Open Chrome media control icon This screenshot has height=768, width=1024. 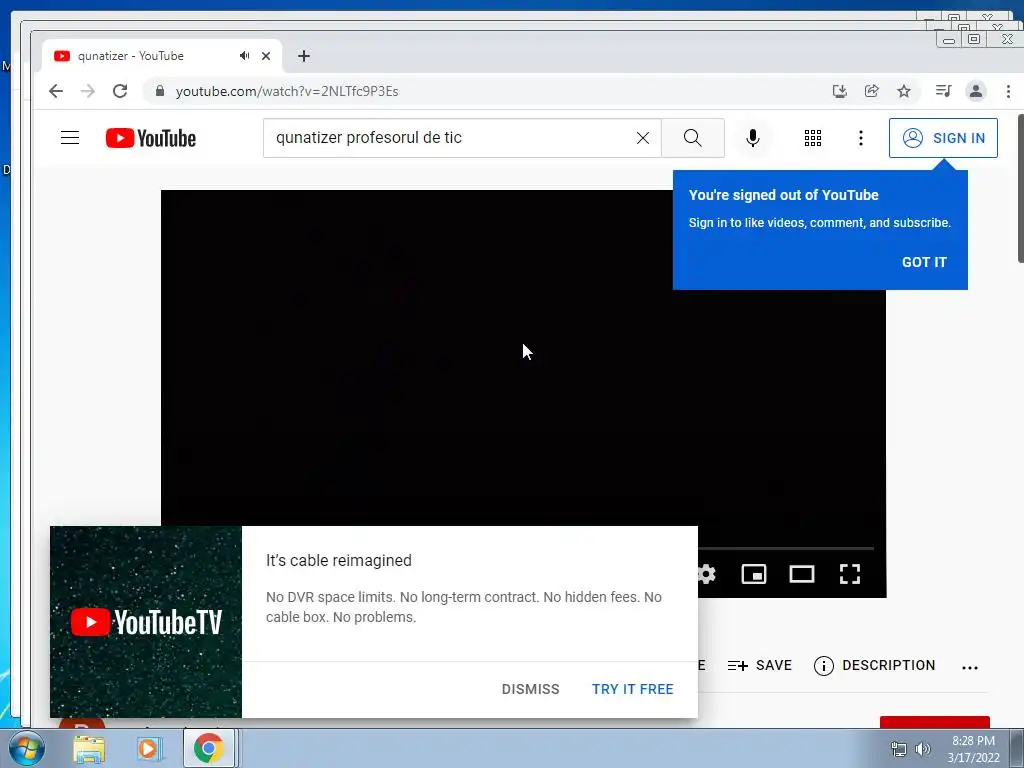pos(943,91)
